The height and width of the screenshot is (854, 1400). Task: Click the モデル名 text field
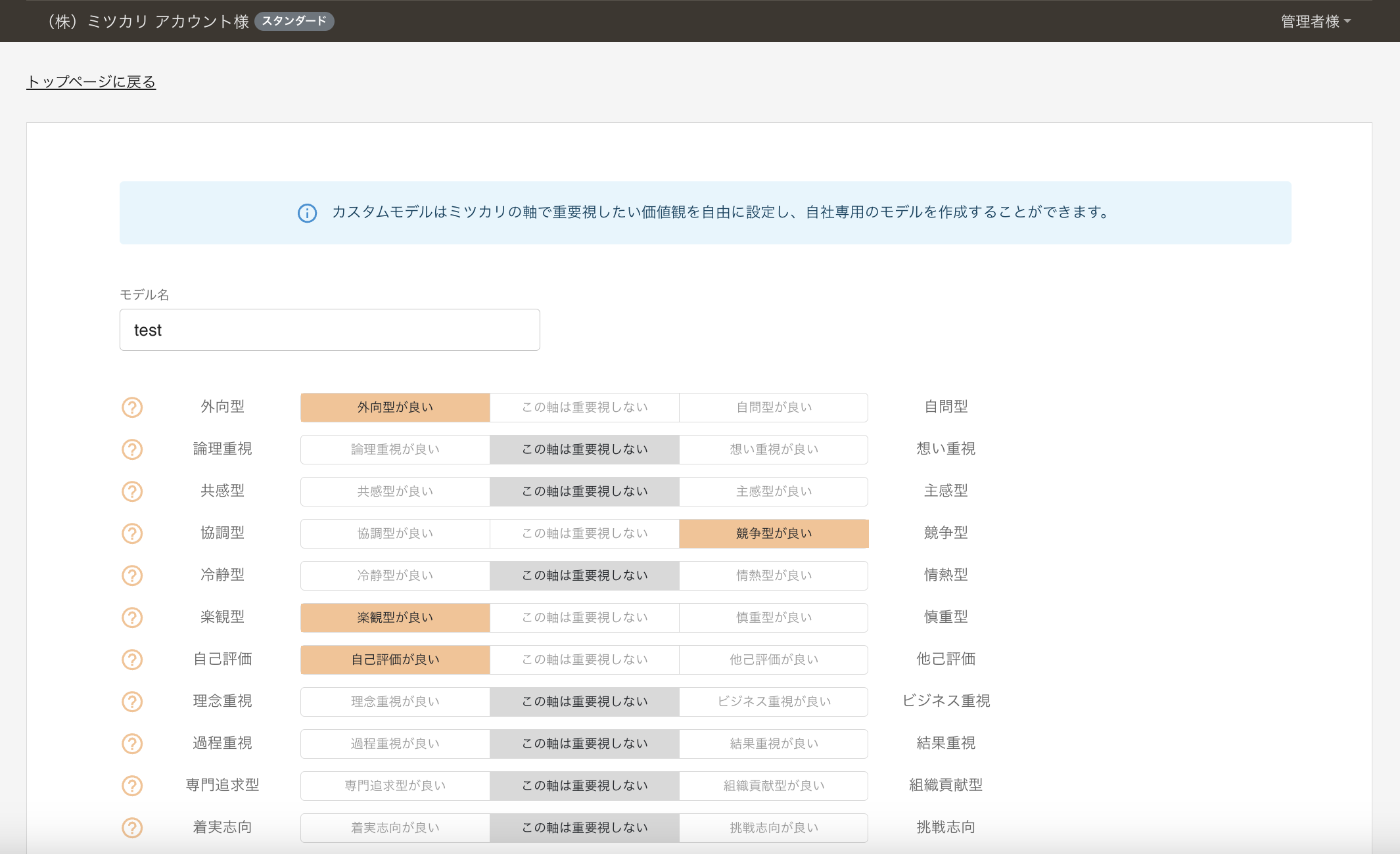click(329, 330)
